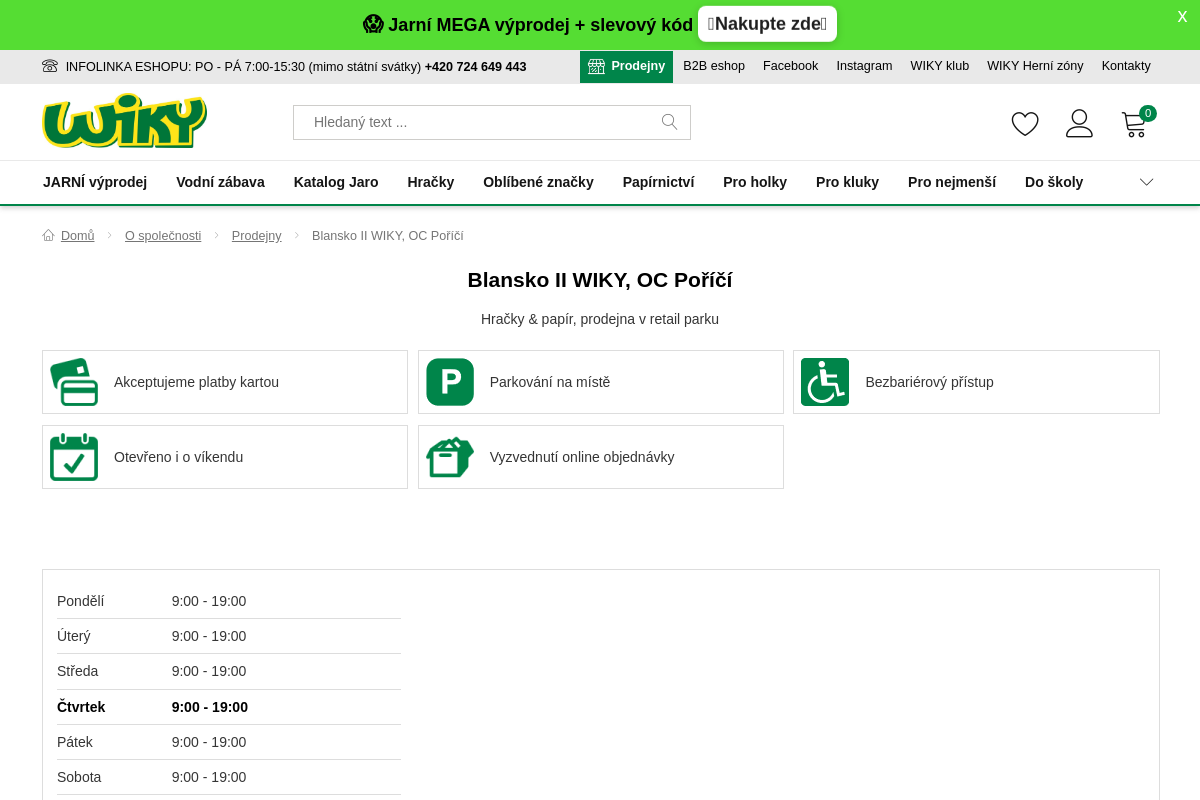Click the store icon in Prodejny button
The width and height of the screenshot is (1200, 800).
[x=596, y=66]
